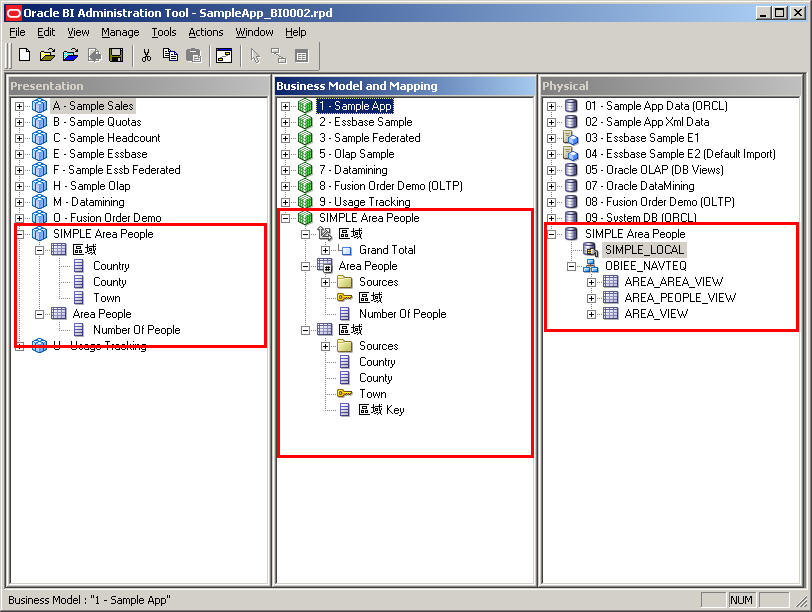The height and width of the screenshot is (612, 812).
Task: Click the Grand Total level icon
Action: (345, 250)
